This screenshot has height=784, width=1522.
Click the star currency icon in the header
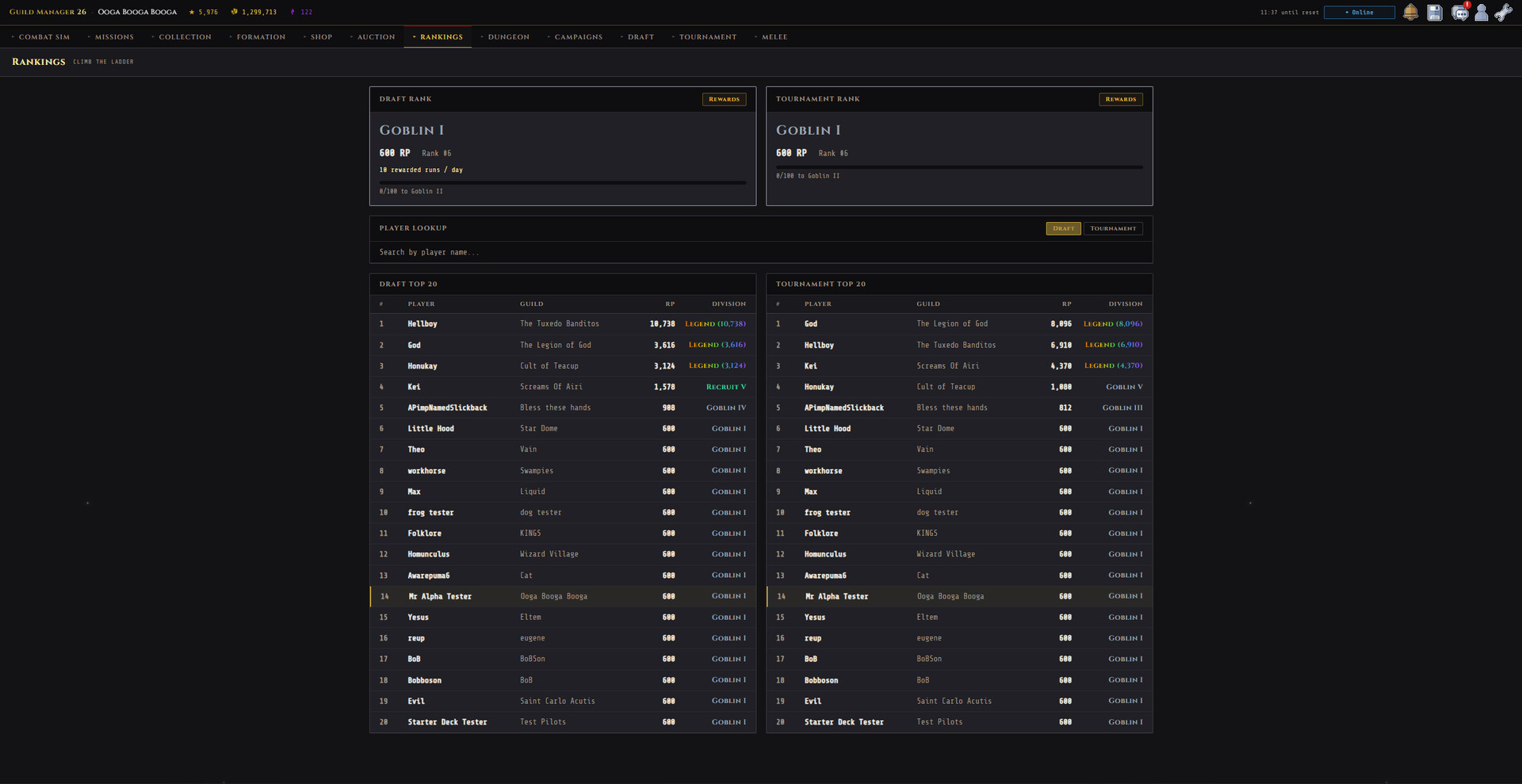click(x=190, y=12)
